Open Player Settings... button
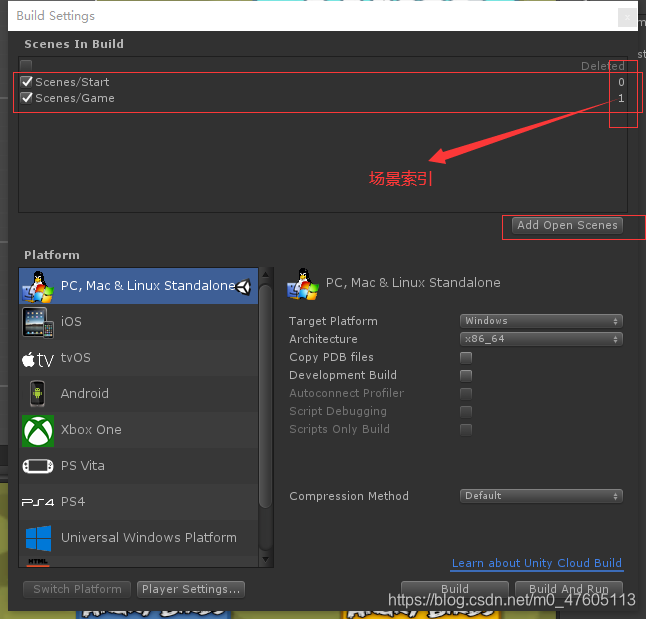This screenshot has width=646, height=619. pos(191,589)
